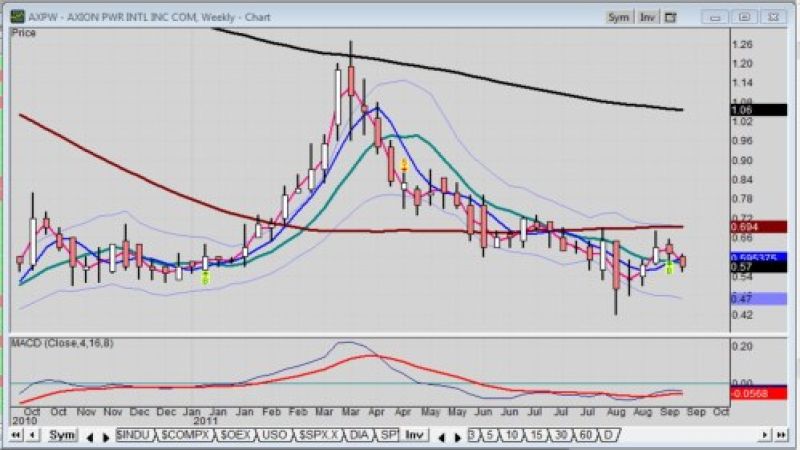This screenshot has height=450, width=800.
Task: Click the 2010 year label on time axis
Action: pyautogui.click(x=25, y=421)
